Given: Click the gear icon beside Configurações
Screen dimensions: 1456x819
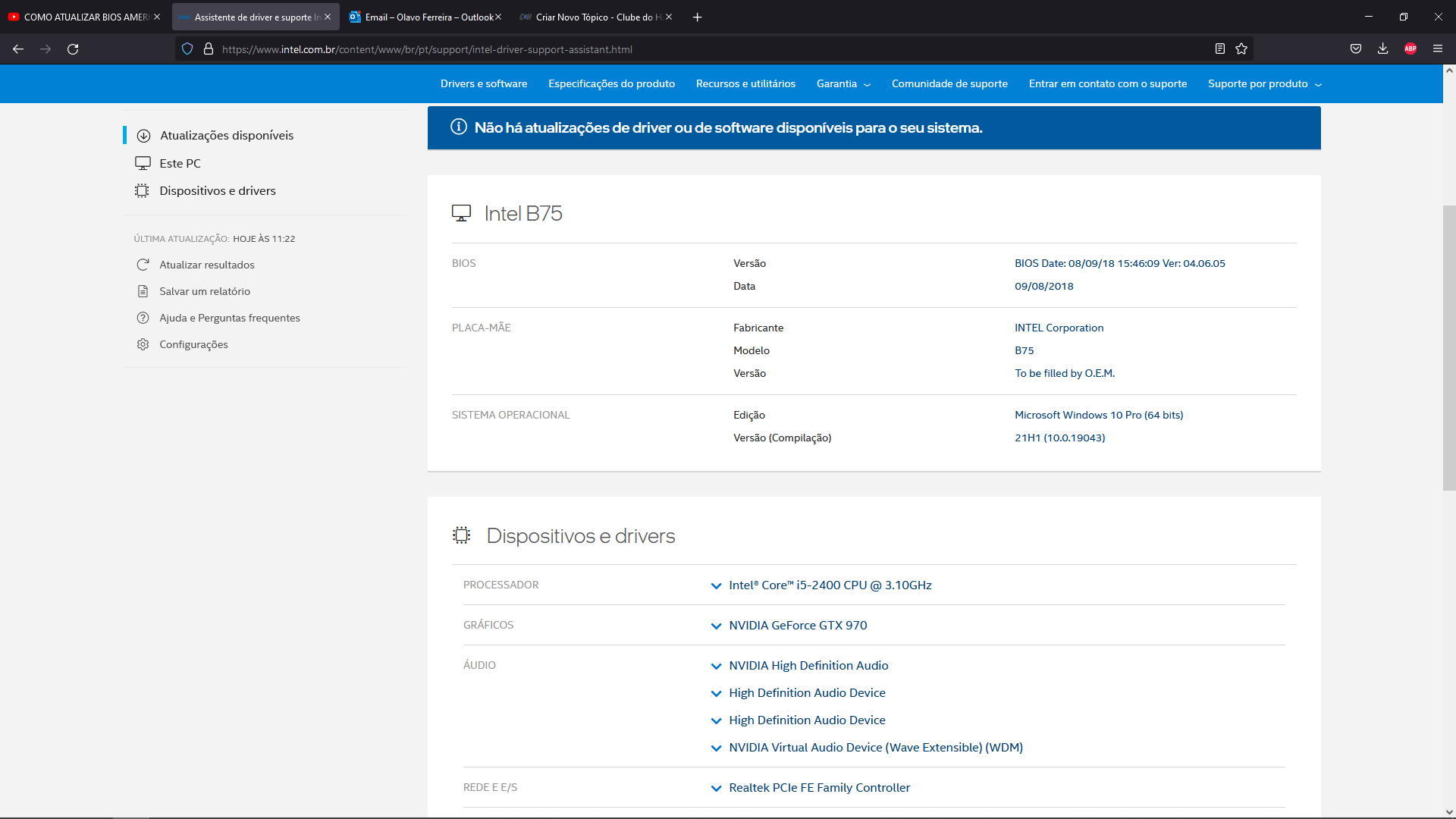Looking at the screenshot, I should [x=143, y=344].
